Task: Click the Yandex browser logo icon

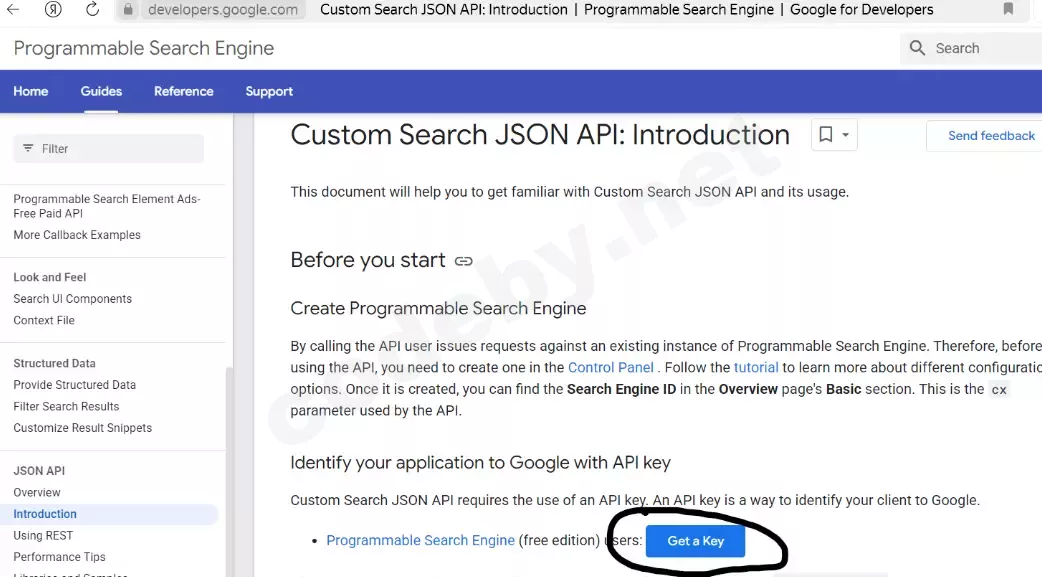Action: pyautogui.click(x=53, y=9)
